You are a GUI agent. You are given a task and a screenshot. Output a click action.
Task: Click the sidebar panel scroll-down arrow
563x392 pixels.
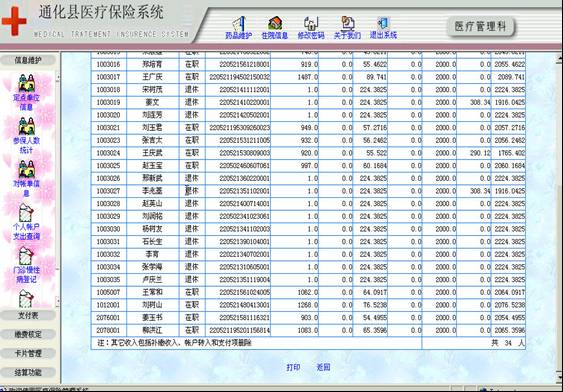tap(57, 301)
